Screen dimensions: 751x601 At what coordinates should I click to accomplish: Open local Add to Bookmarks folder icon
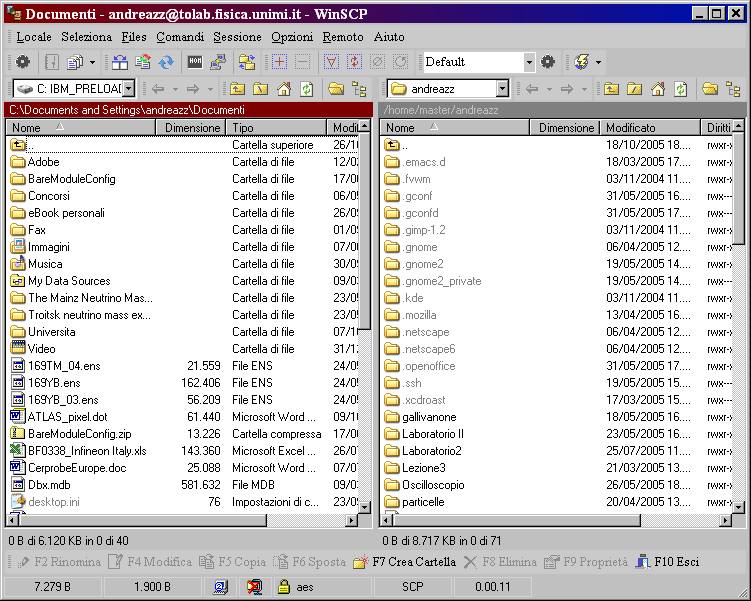click(x=336, y=89)
